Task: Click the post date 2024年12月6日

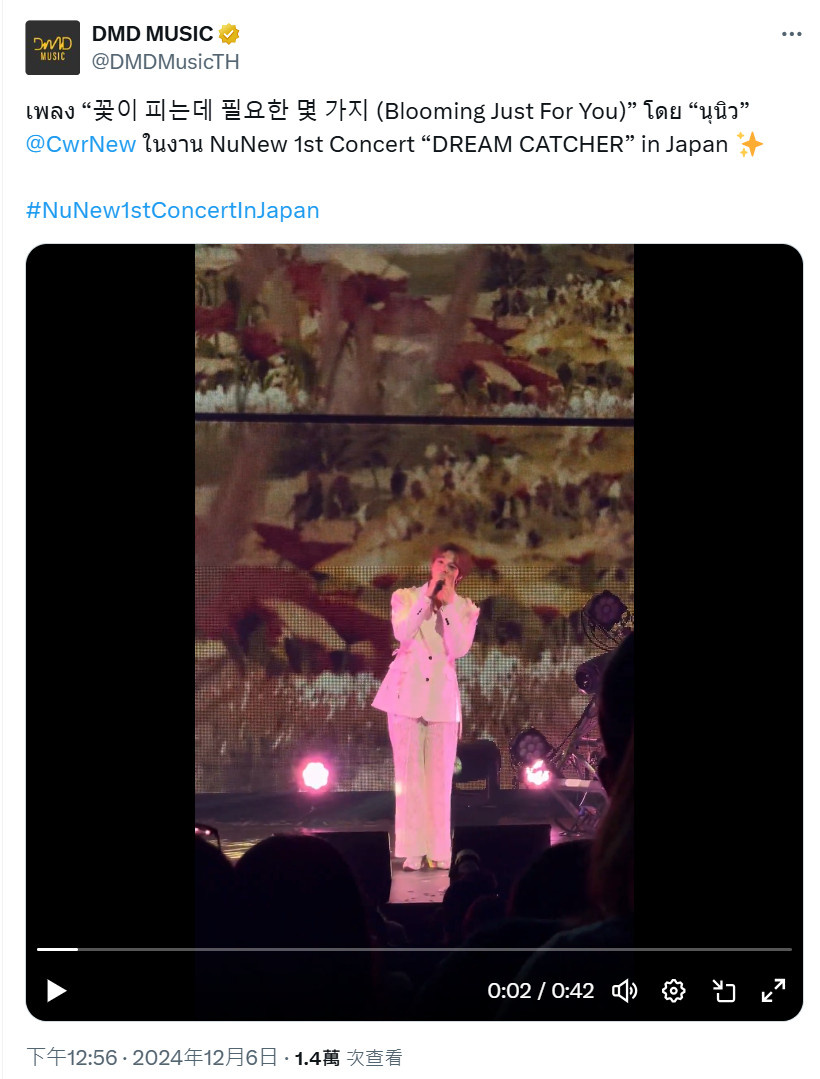Action: [204, 1057]
